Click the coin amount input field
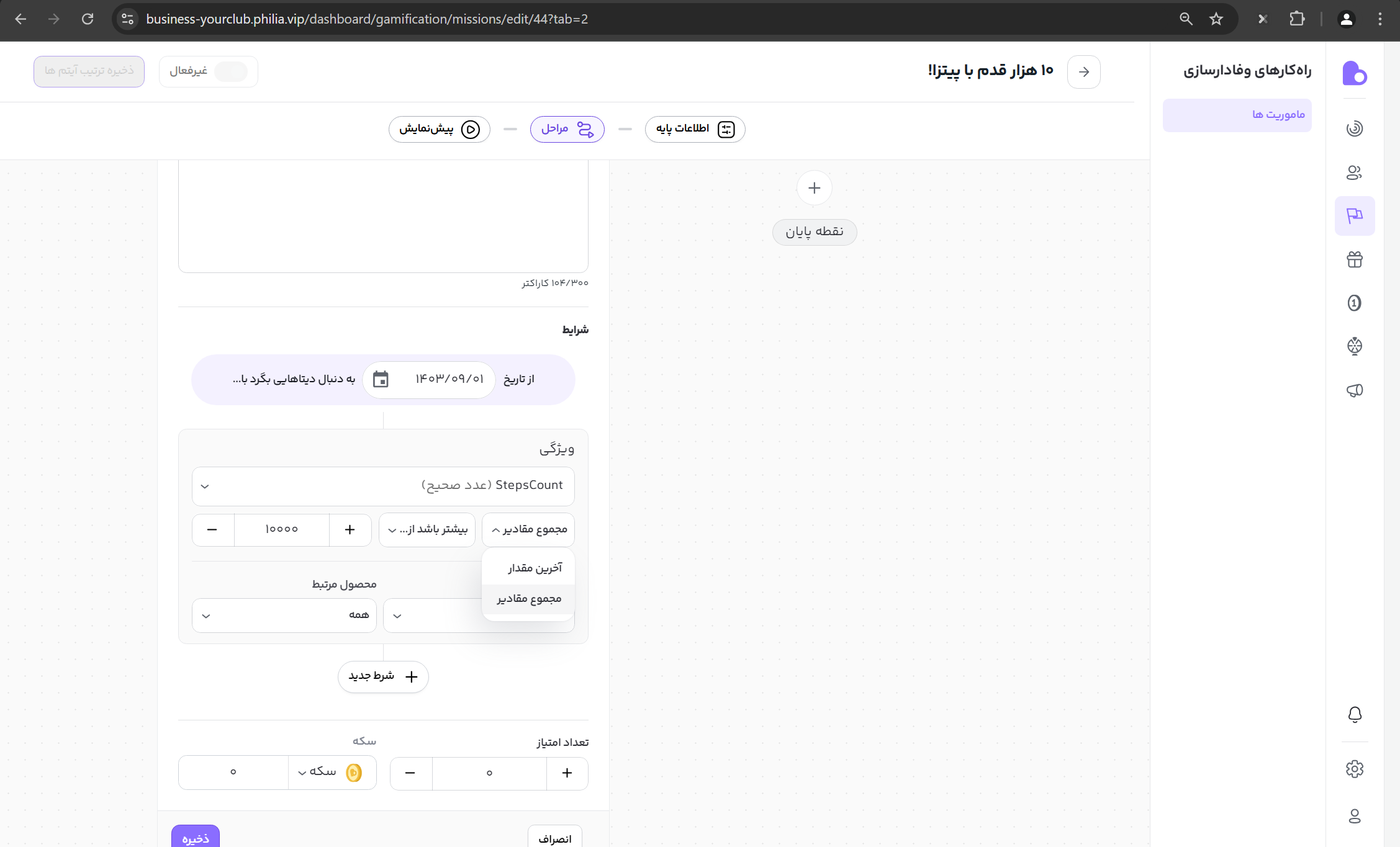Screen dimensions: 1400x847 233,773
